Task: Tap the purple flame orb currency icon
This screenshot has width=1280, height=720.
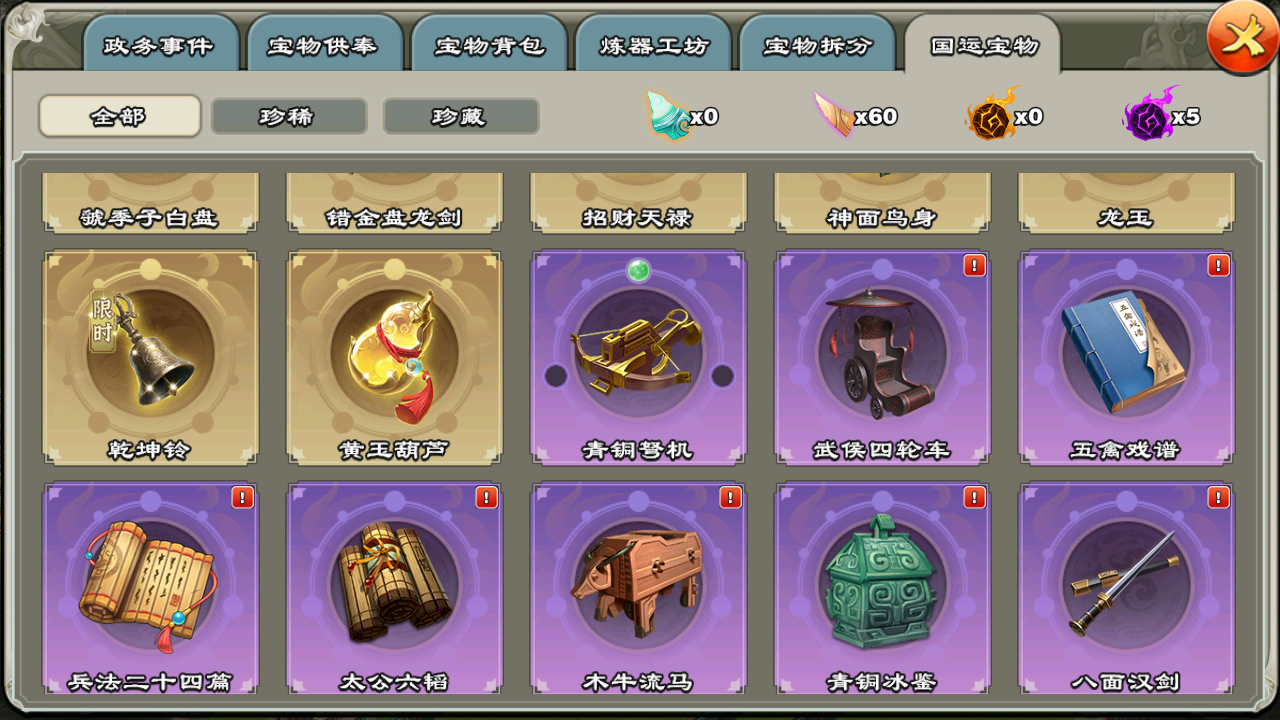Action: click(x=1148, y=114)
